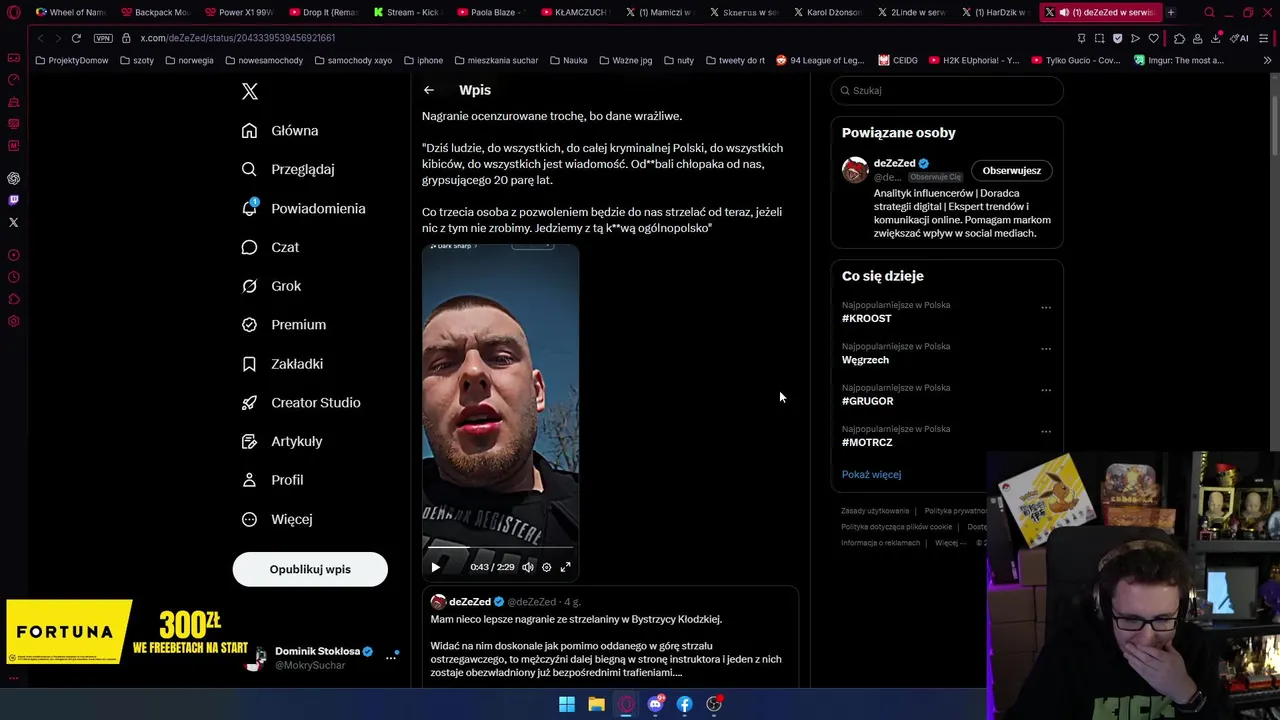Switch to Paola Blaze tab
The image size is (1280, 720).
click(x=491, y=12)
